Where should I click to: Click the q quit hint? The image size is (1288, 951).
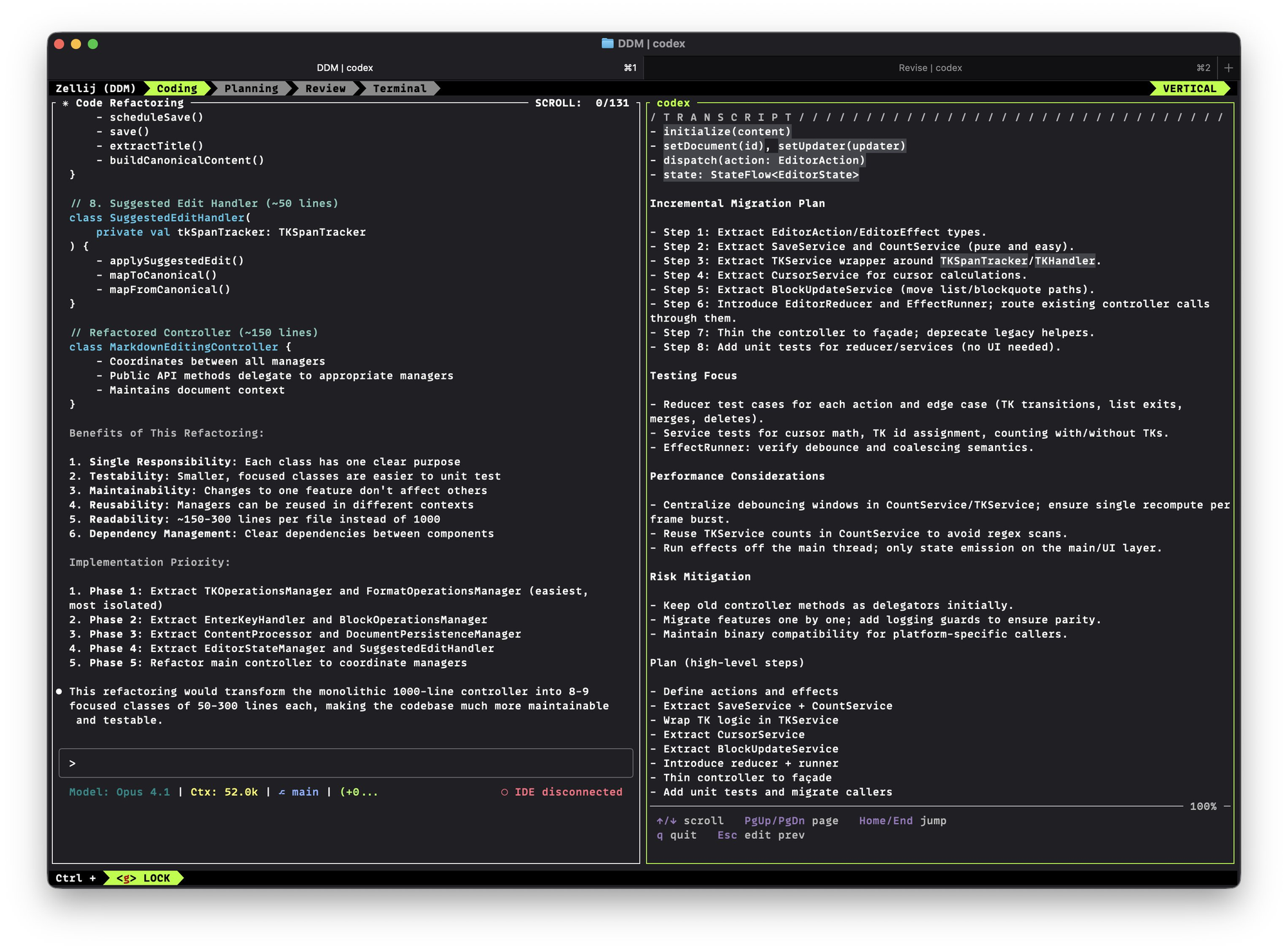[676, 835]
